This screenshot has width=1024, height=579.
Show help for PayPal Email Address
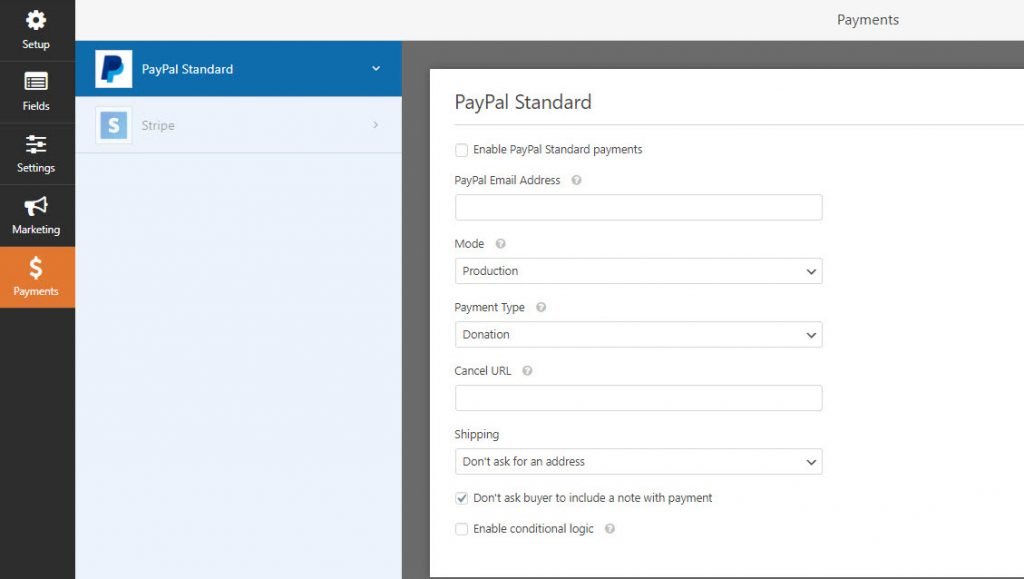tap(576, 180)
